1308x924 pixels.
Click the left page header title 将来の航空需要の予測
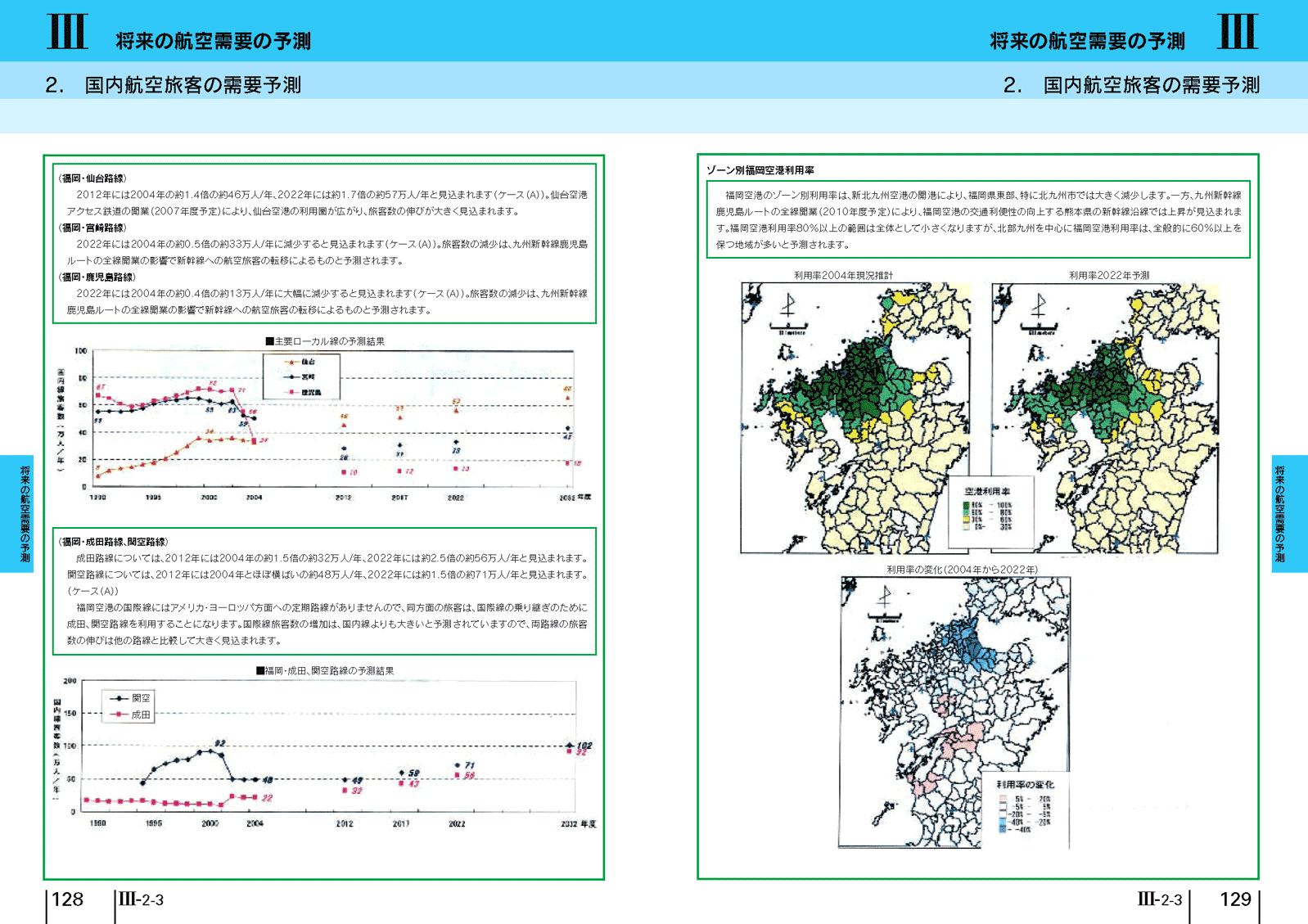(x=213, y=41)
